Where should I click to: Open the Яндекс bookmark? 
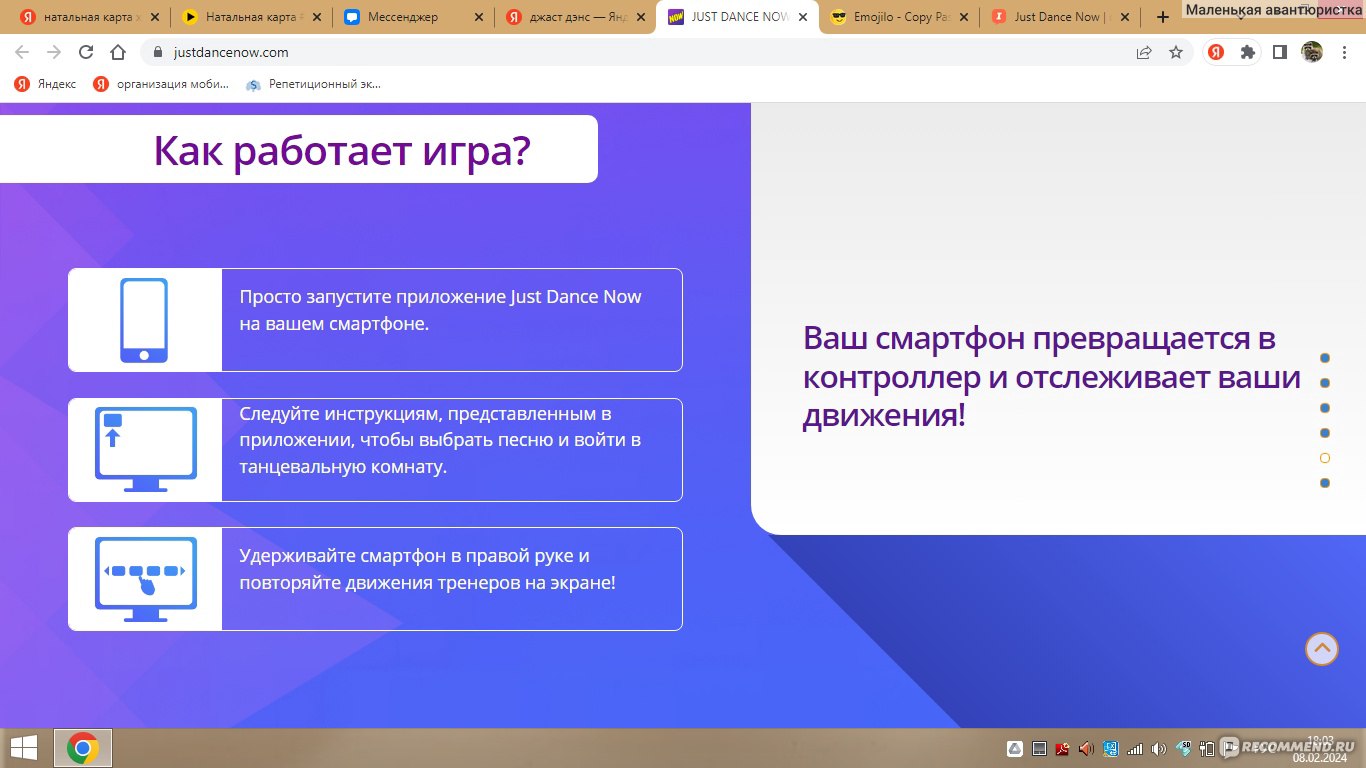pos(45,84)
